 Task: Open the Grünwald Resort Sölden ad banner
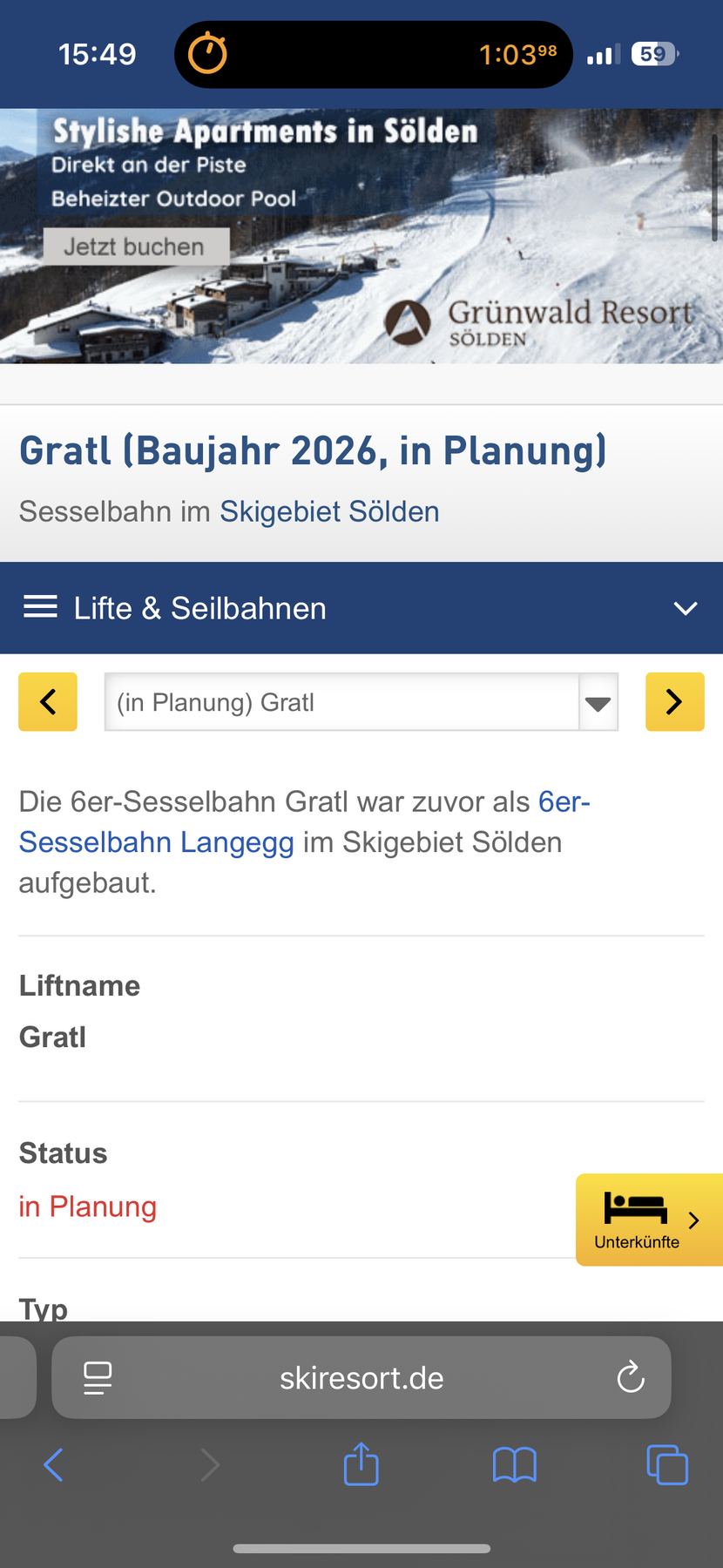tap(361, 235)
